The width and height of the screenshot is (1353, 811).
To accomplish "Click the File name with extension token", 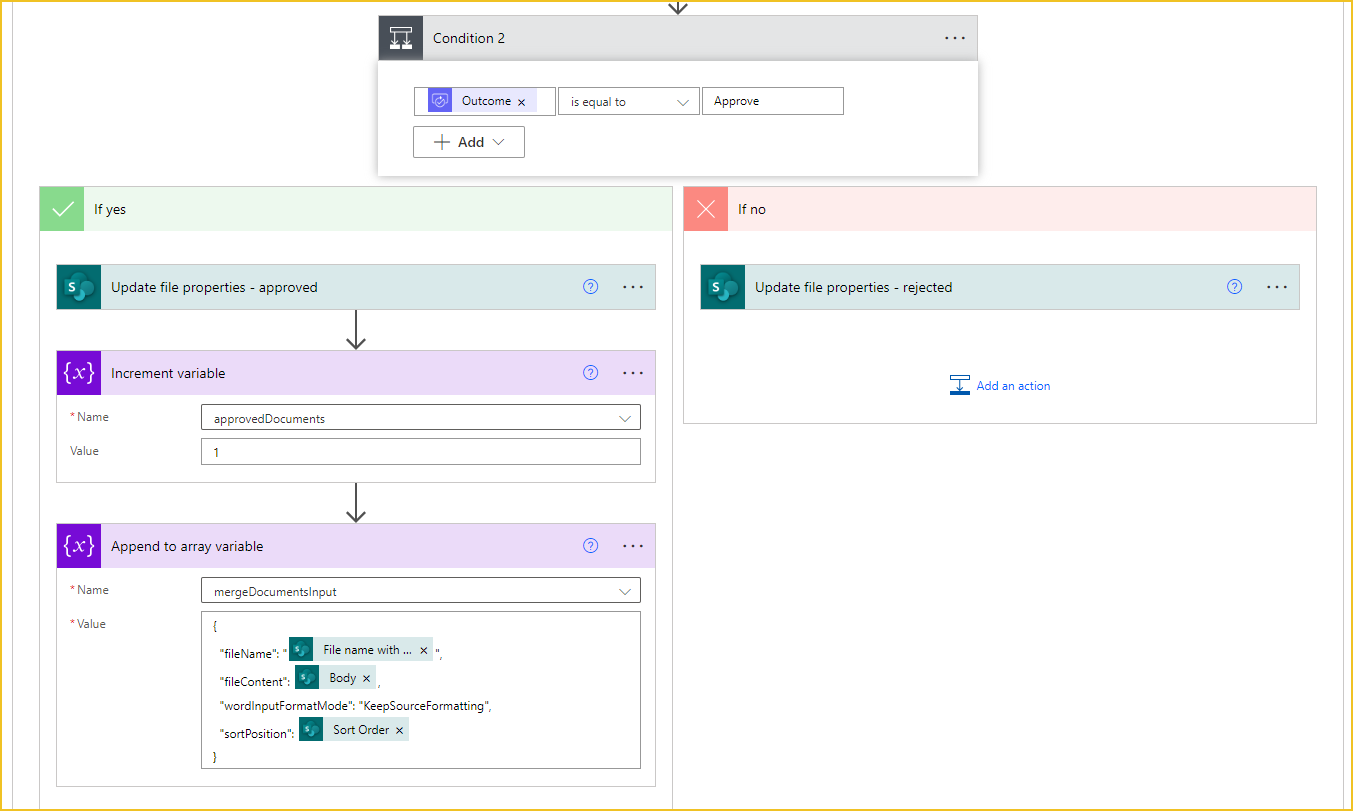I will coord(361,650).
